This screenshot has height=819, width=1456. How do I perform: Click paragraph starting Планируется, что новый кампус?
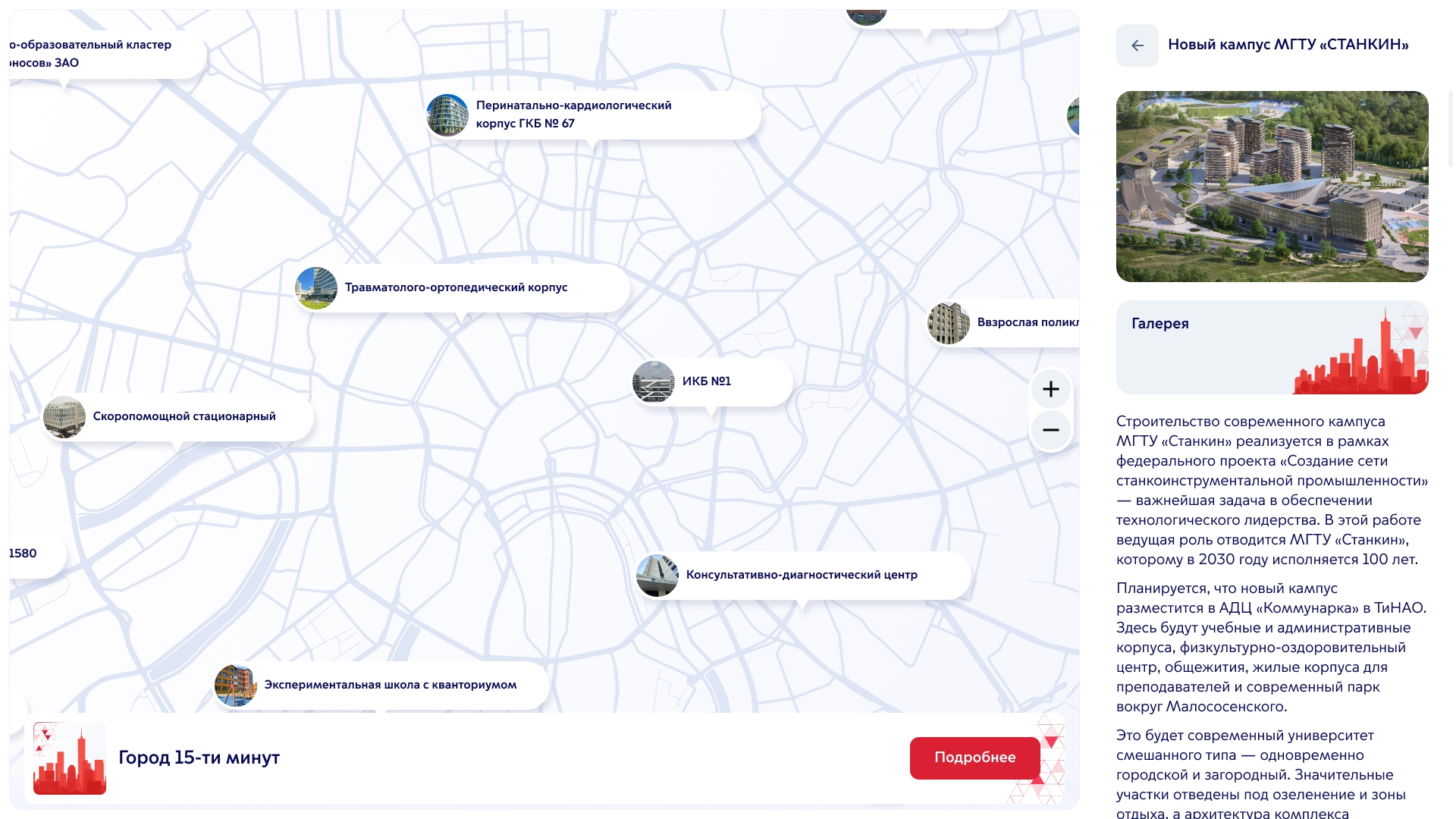1272,648
